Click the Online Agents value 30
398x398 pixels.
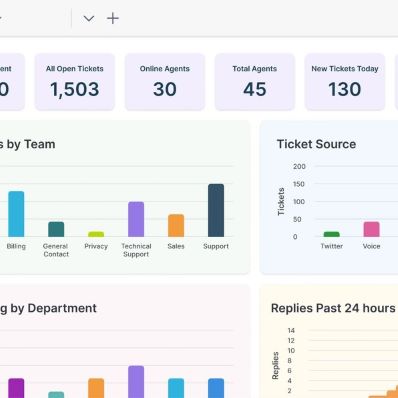click(165, 89)
